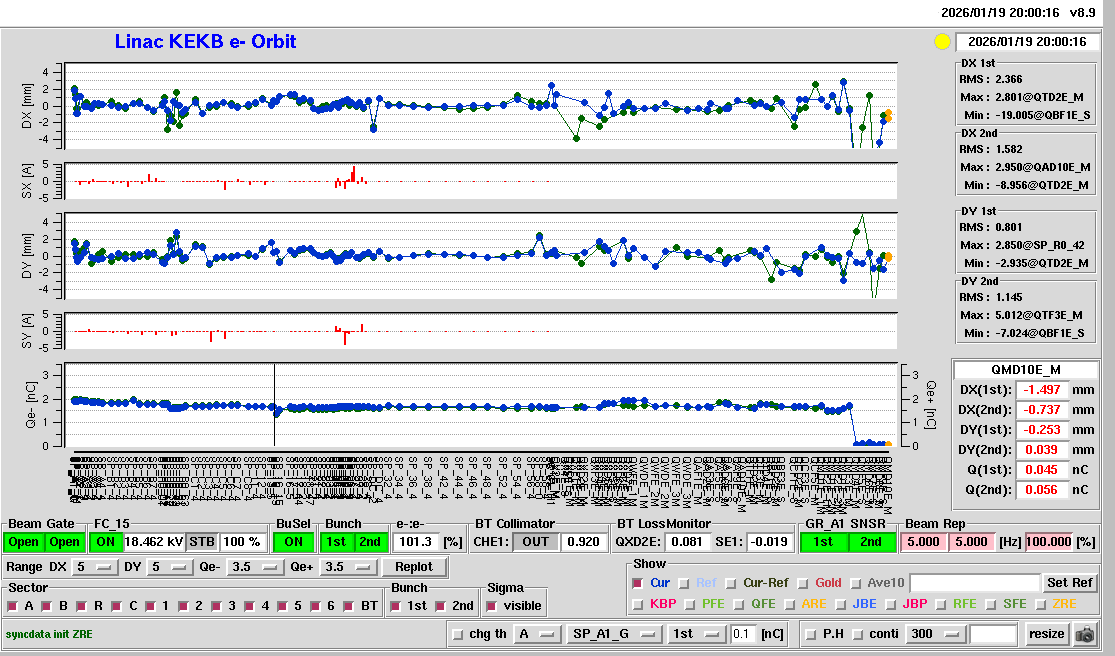Click the GR_A1 SNSR 2nd indicator
The height and width of the screenshot is (656, 1115).
coord(871,542)
